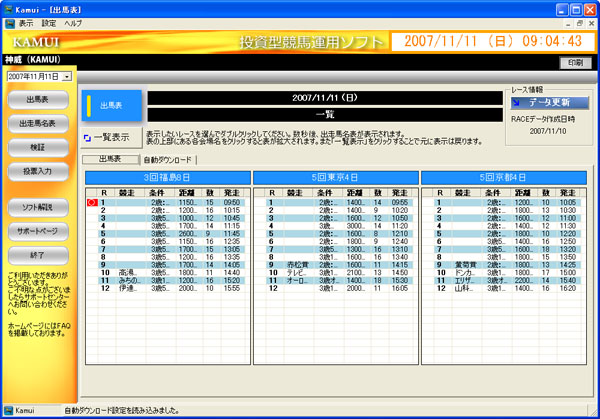Select the 5回東京4日 table header
600x419 pixels.
(333, 177)
